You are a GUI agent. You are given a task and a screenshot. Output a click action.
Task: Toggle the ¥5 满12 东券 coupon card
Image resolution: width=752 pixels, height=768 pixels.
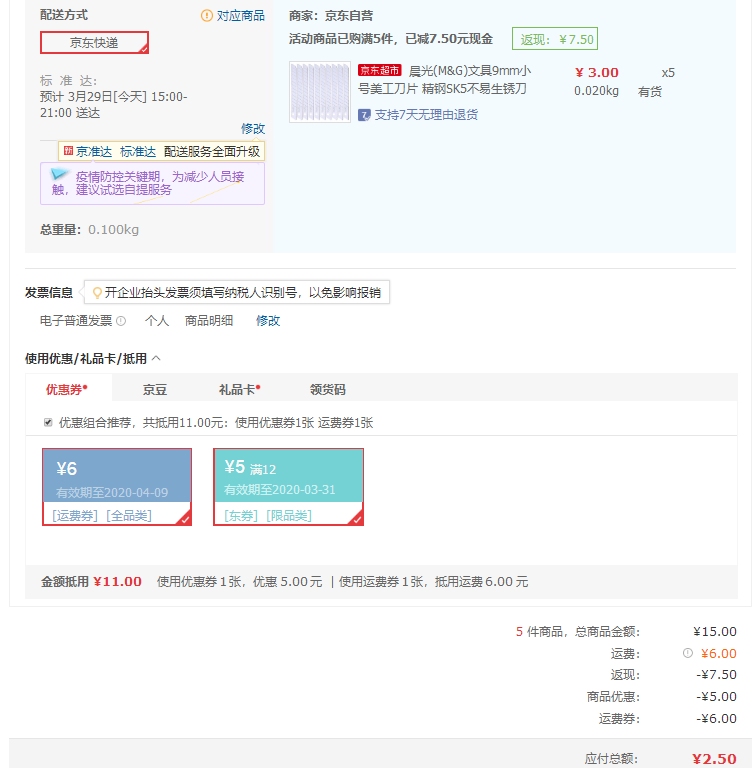pyautogui.click(x=288, y=487)
